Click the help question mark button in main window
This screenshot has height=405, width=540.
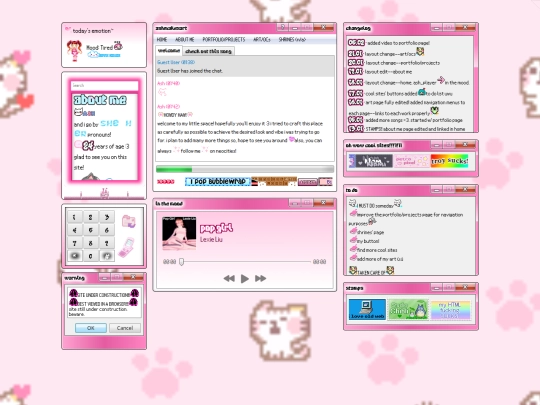pyautogui.click(x=282, y=27)
